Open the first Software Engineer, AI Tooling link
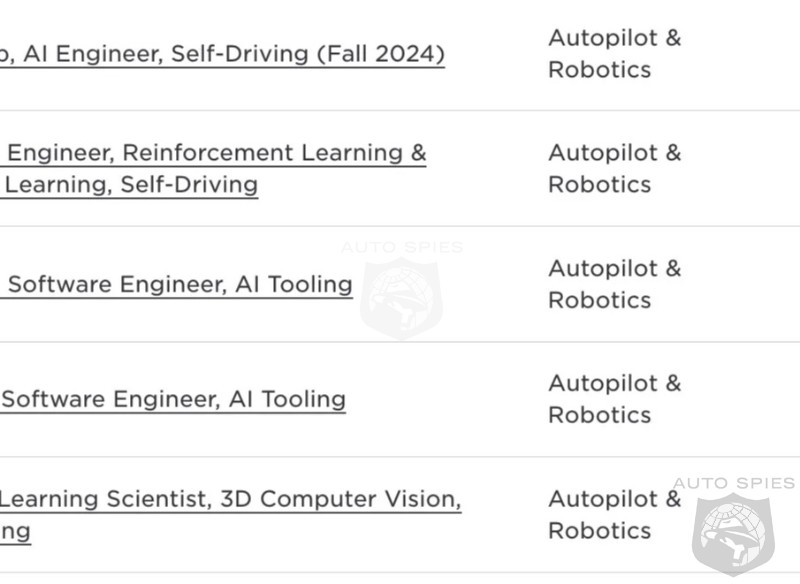Image resolution: width=800 pixels, height=584 pixels. point(177,285)
